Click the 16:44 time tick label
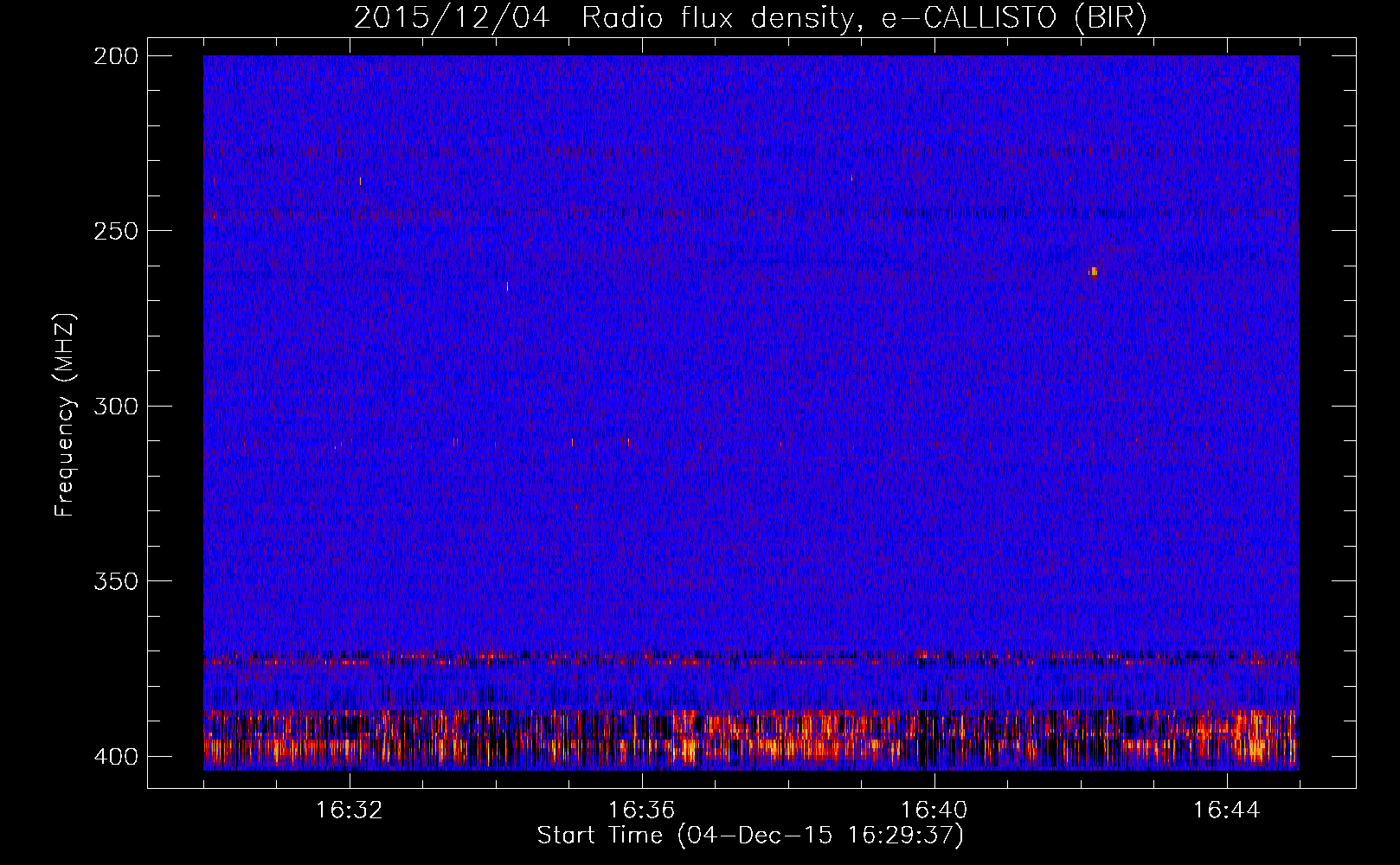 click(1227, 811)
